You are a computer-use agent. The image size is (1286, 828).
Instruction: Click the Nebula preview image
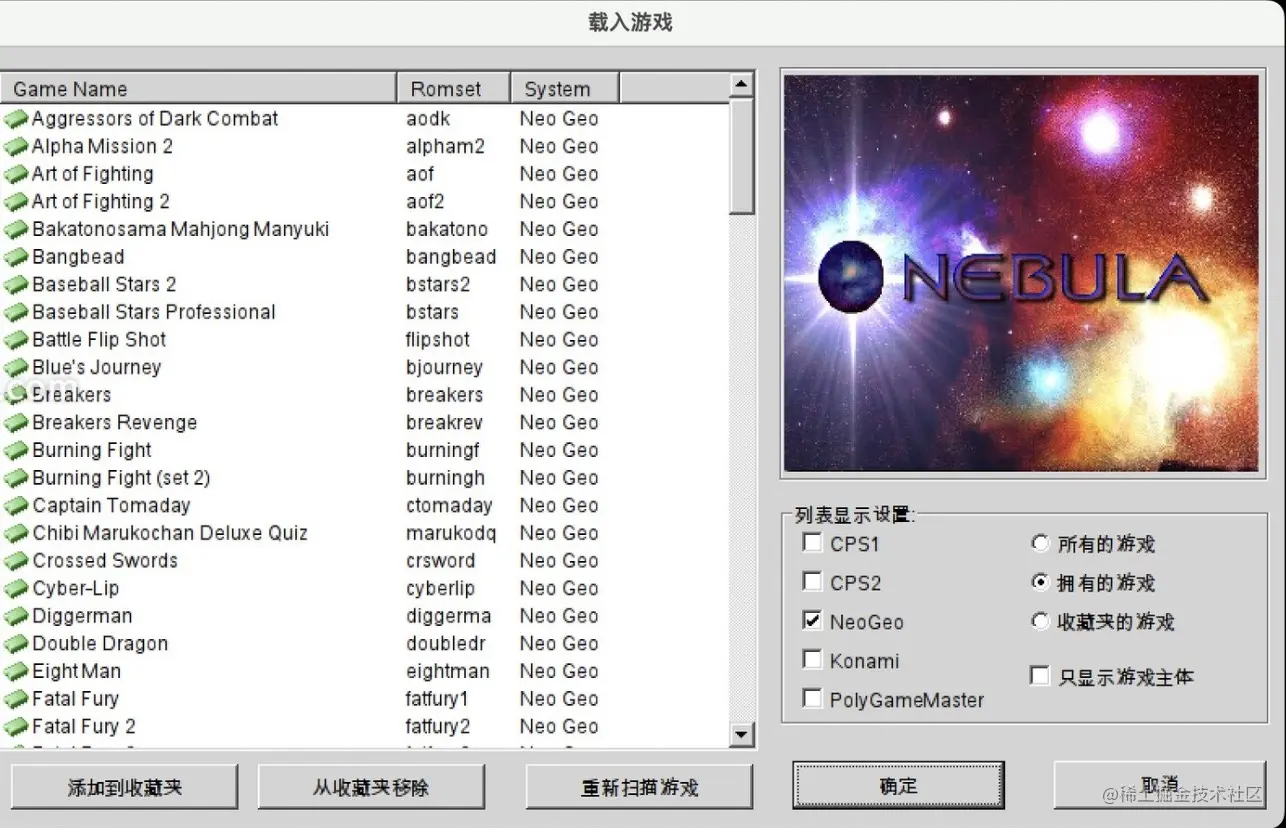point(1022,273)
